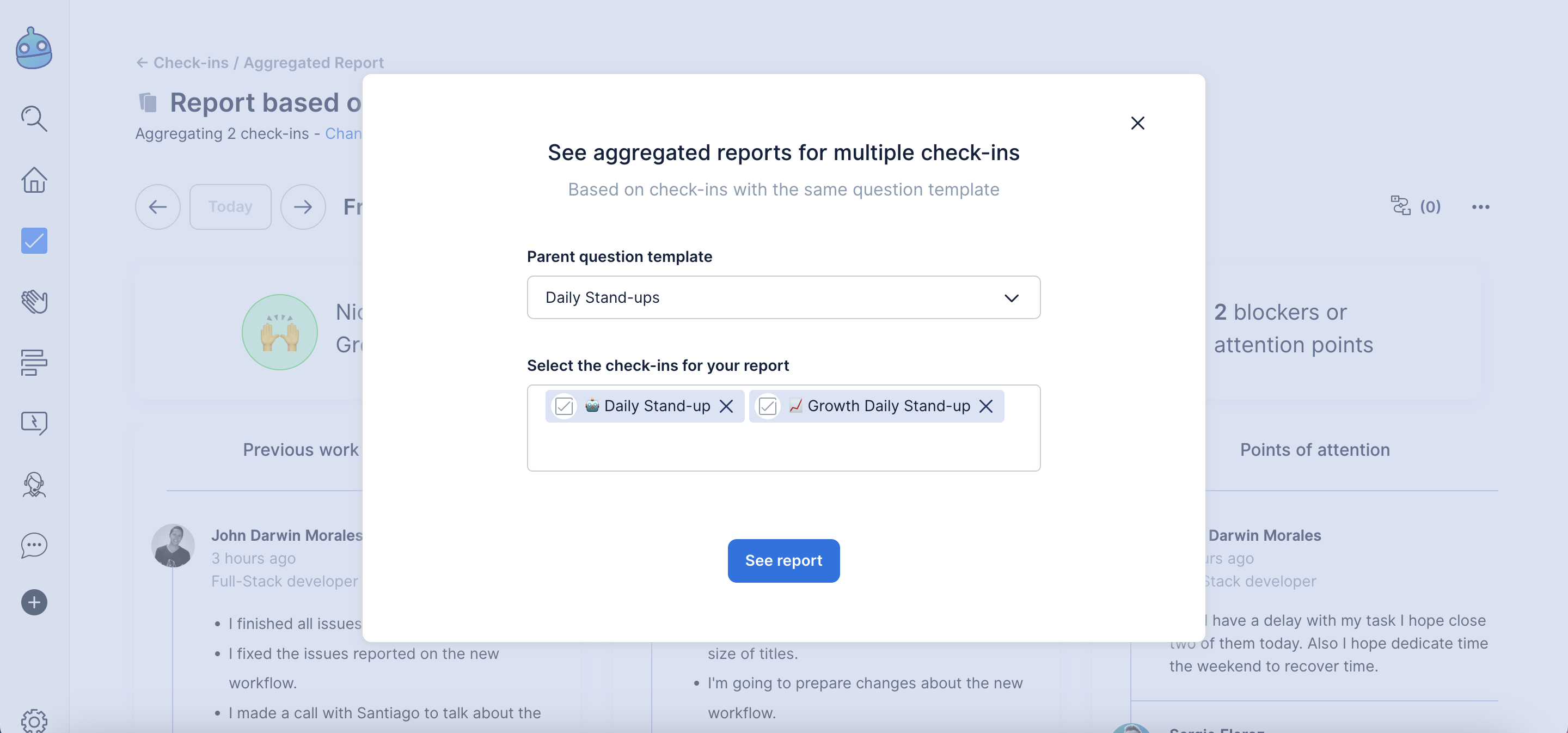1568x733 pixels.
Task: Go to next day arrow button
Action: pos(303,207)
